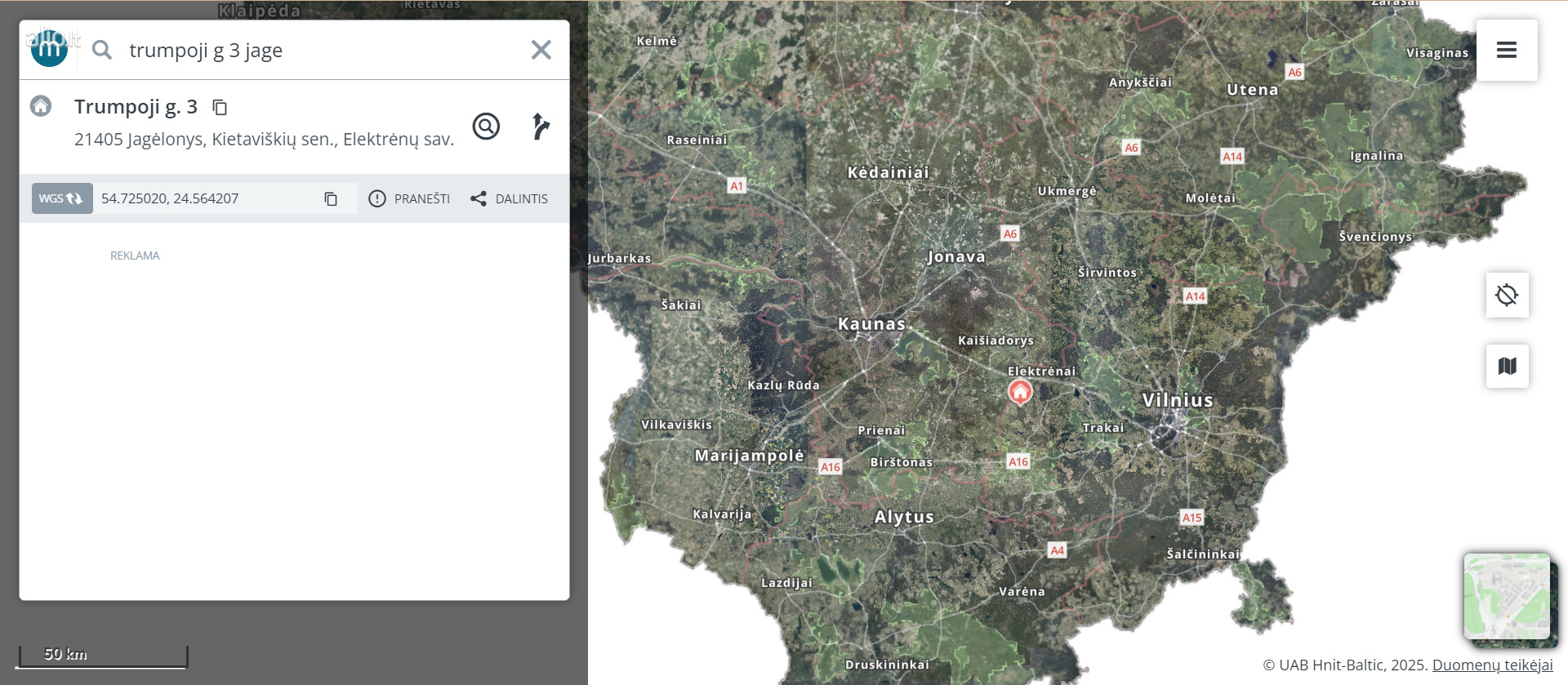
Task: Click the allo.lt logo
Action: click(50, 47)
